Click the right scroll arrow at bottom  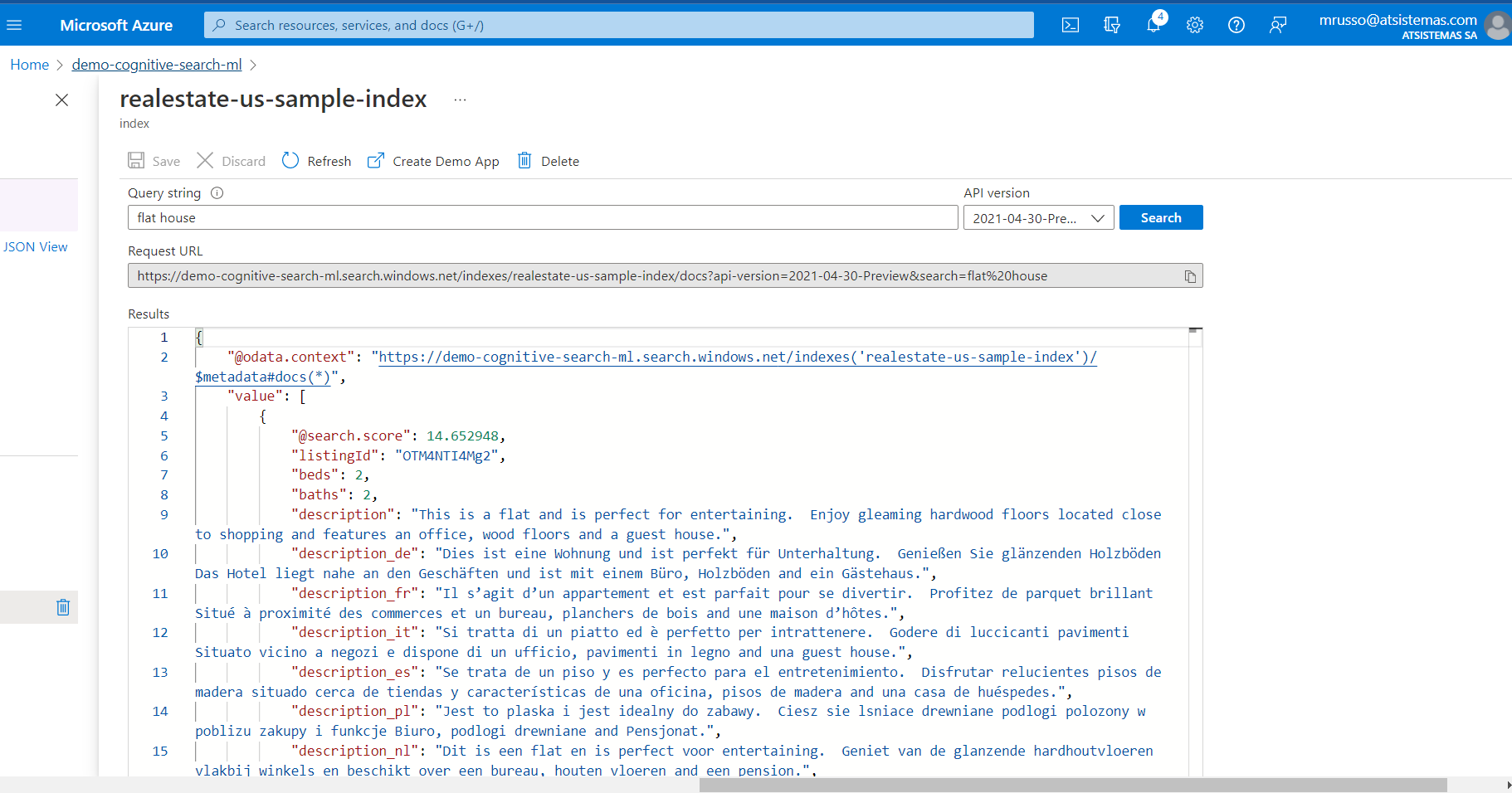1508,786
